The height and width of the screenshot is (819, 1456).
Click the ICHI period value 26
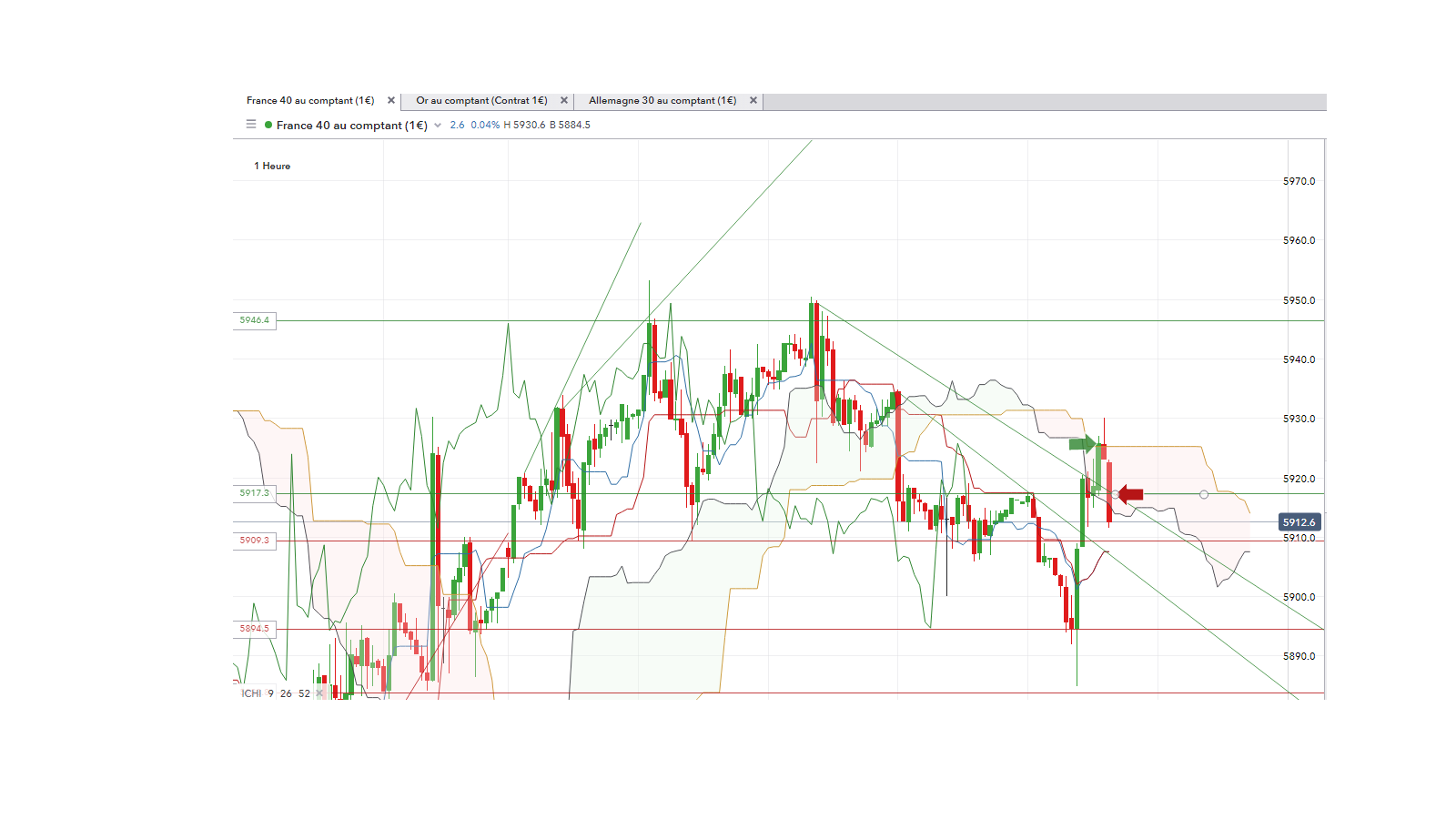[x=286, y=693]
